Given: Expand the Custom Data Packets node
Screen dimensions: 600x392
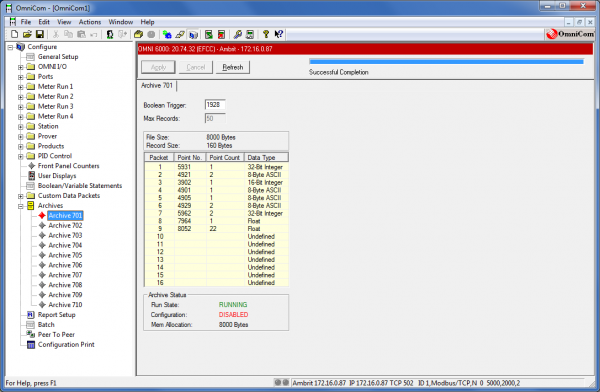Looking at the screenshot, I should [21, 196].
